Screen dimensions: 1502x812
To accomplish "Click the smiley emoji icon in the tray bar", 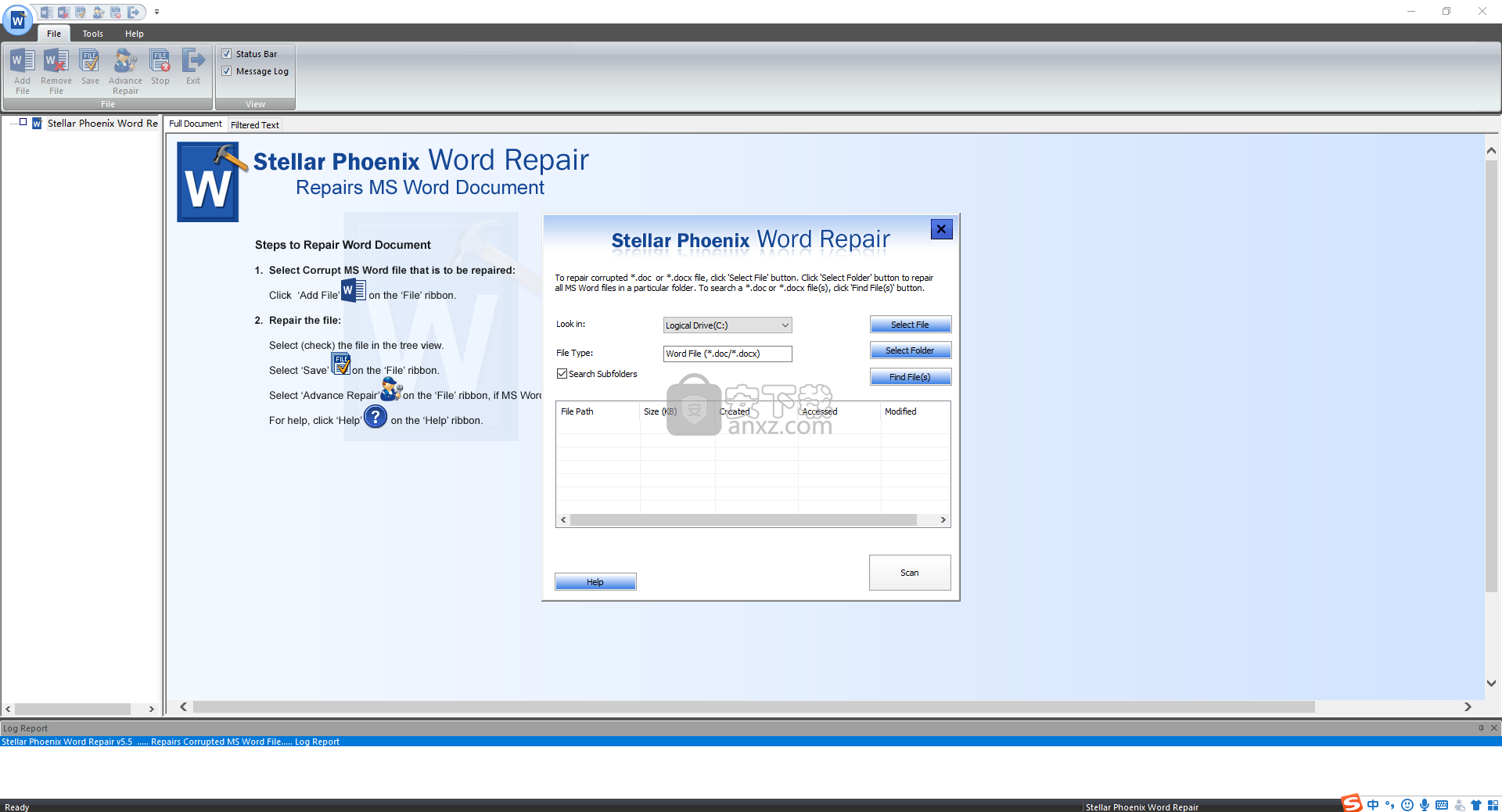I will click(1407, 805).
